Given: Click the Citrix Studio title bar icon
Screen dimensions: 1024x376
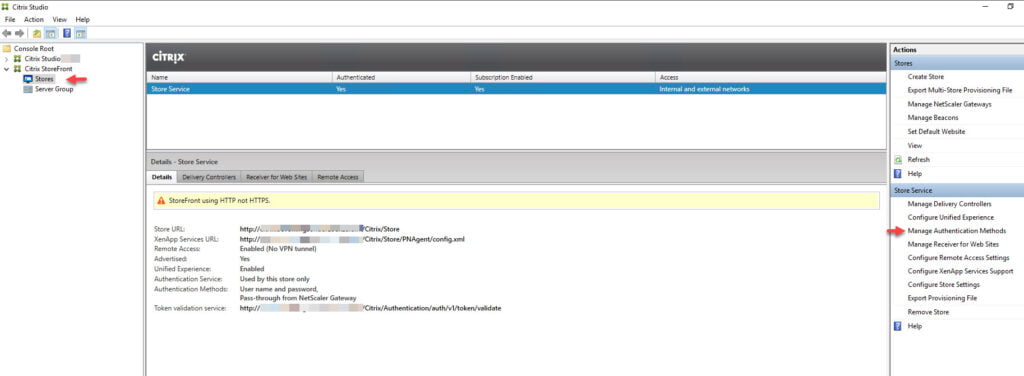Looking at the screenshot, I should point(6,7).
